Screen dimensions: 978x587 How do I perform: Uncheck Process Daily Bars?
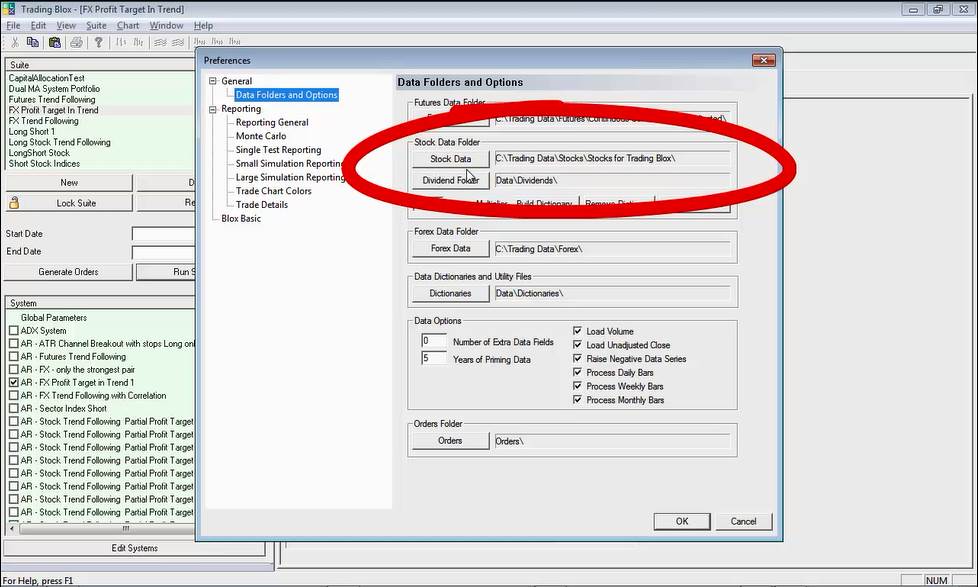577,372
